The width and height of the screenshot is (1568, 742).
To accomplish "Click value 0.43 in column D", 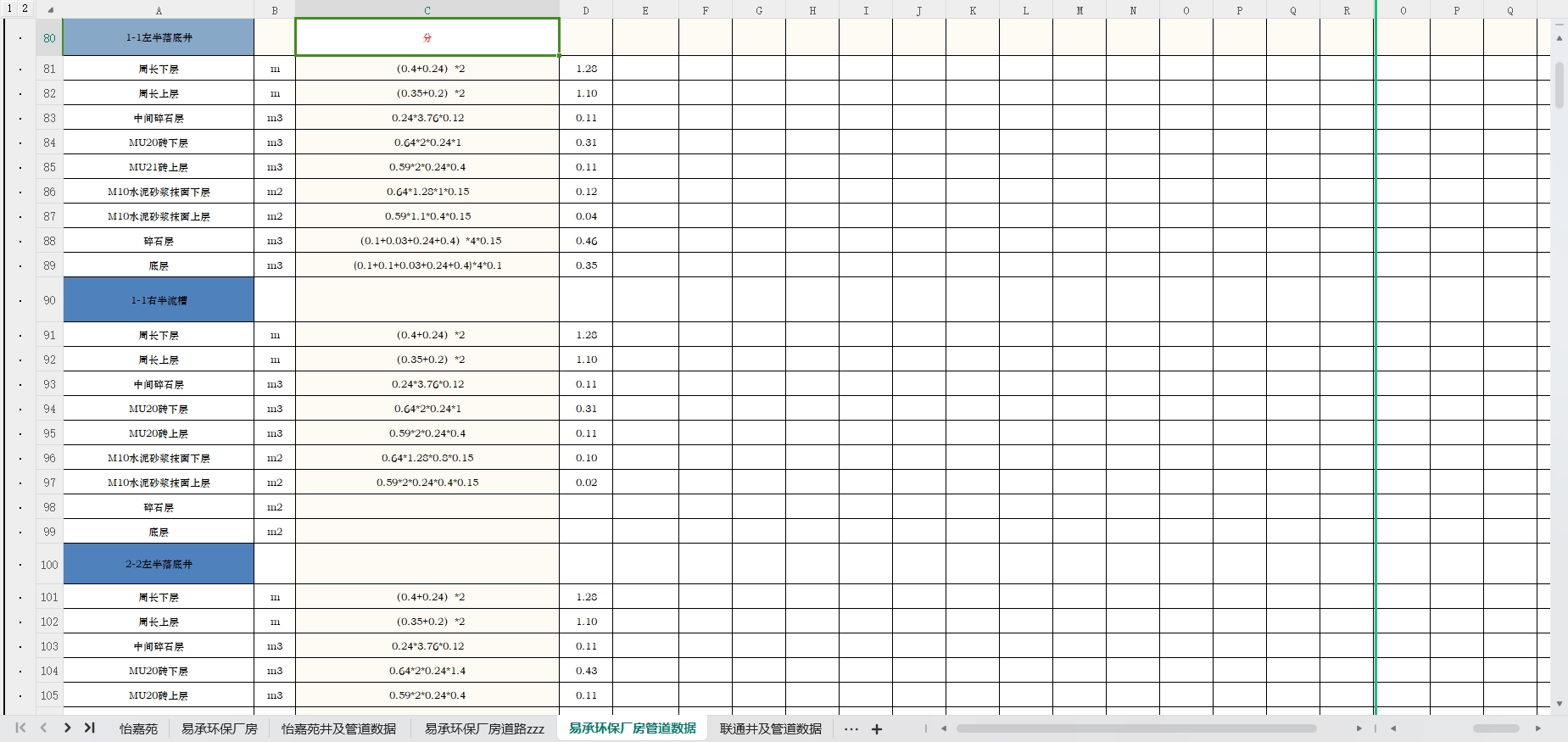I will click(586, 671).
